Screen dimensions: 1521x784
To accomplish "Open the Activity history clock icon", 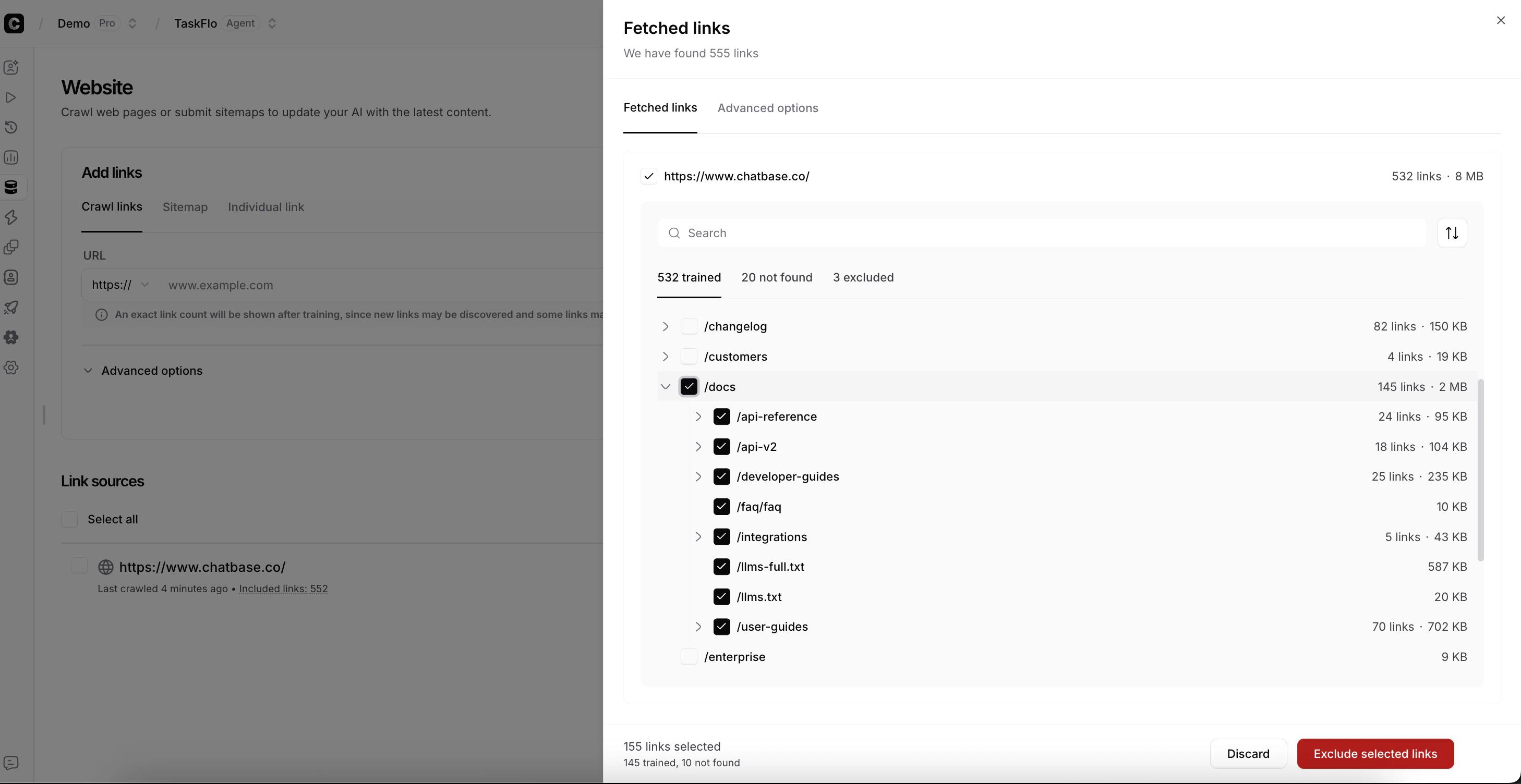I will point(11,127).
